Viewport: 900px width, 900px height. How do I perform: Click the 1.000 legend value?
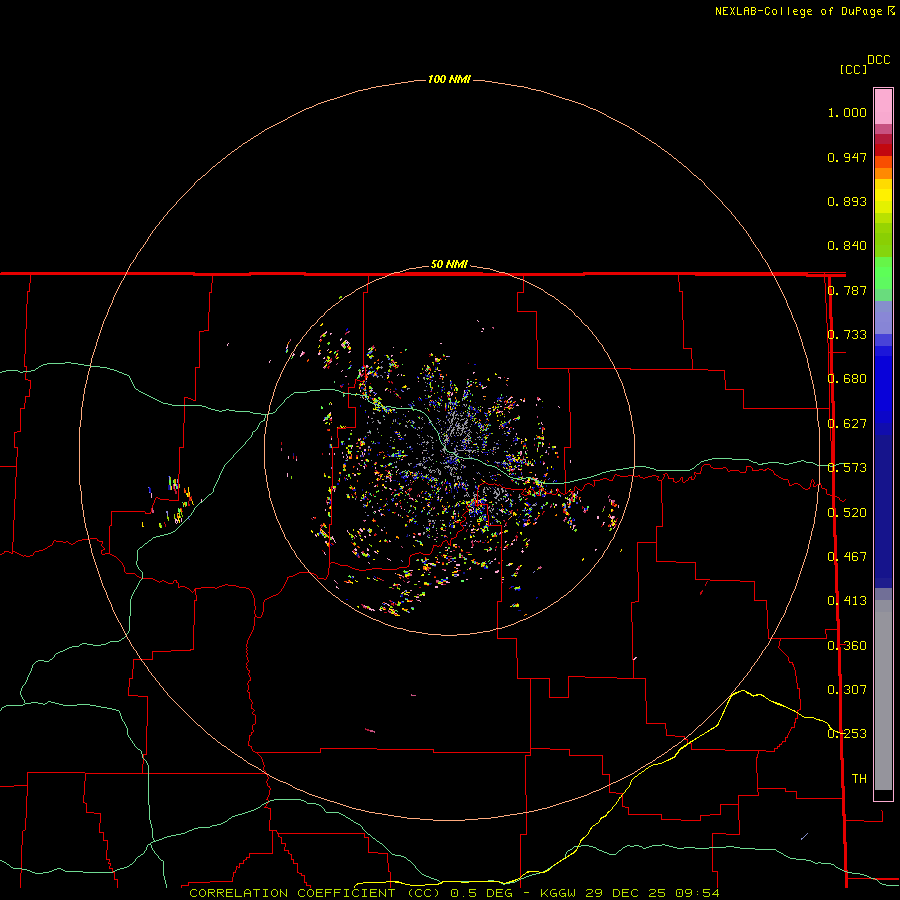click(847, 112)
